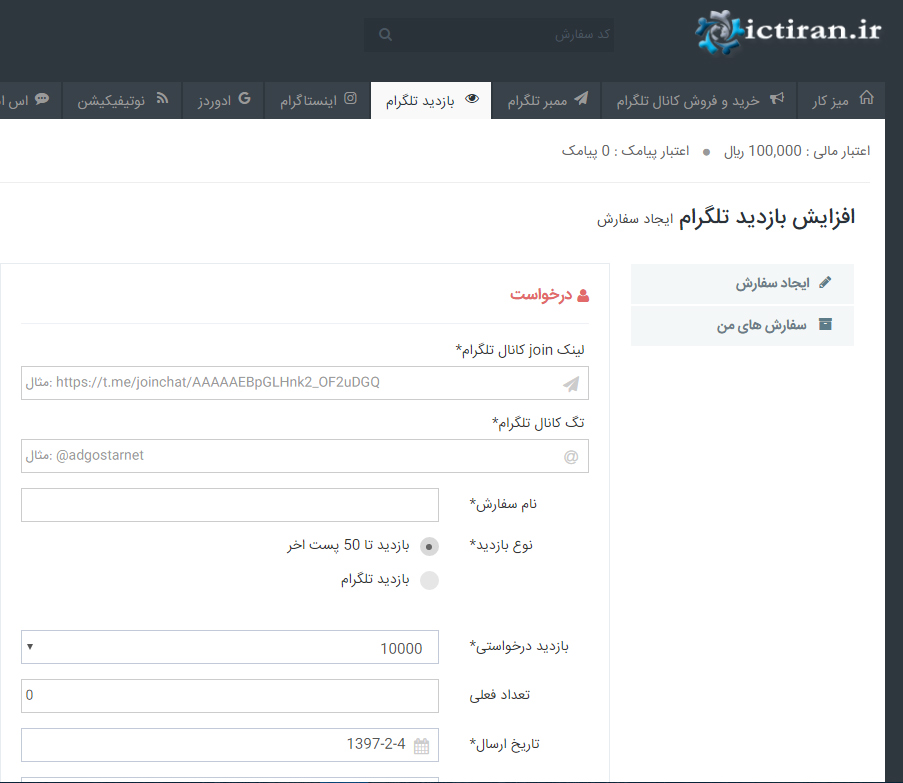The height and width of the screenshot is (783, 903).
Task: Click the calendar icon in the date field
Action: (x=422, y=746)
